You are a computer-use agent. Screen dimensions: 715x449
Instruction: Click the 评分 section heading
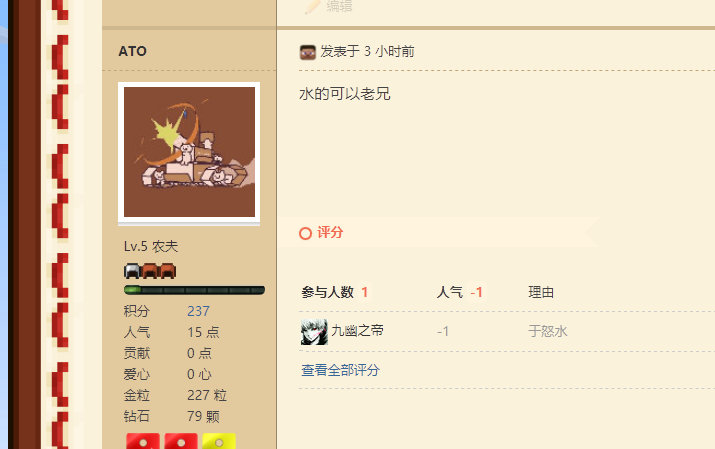330,232
